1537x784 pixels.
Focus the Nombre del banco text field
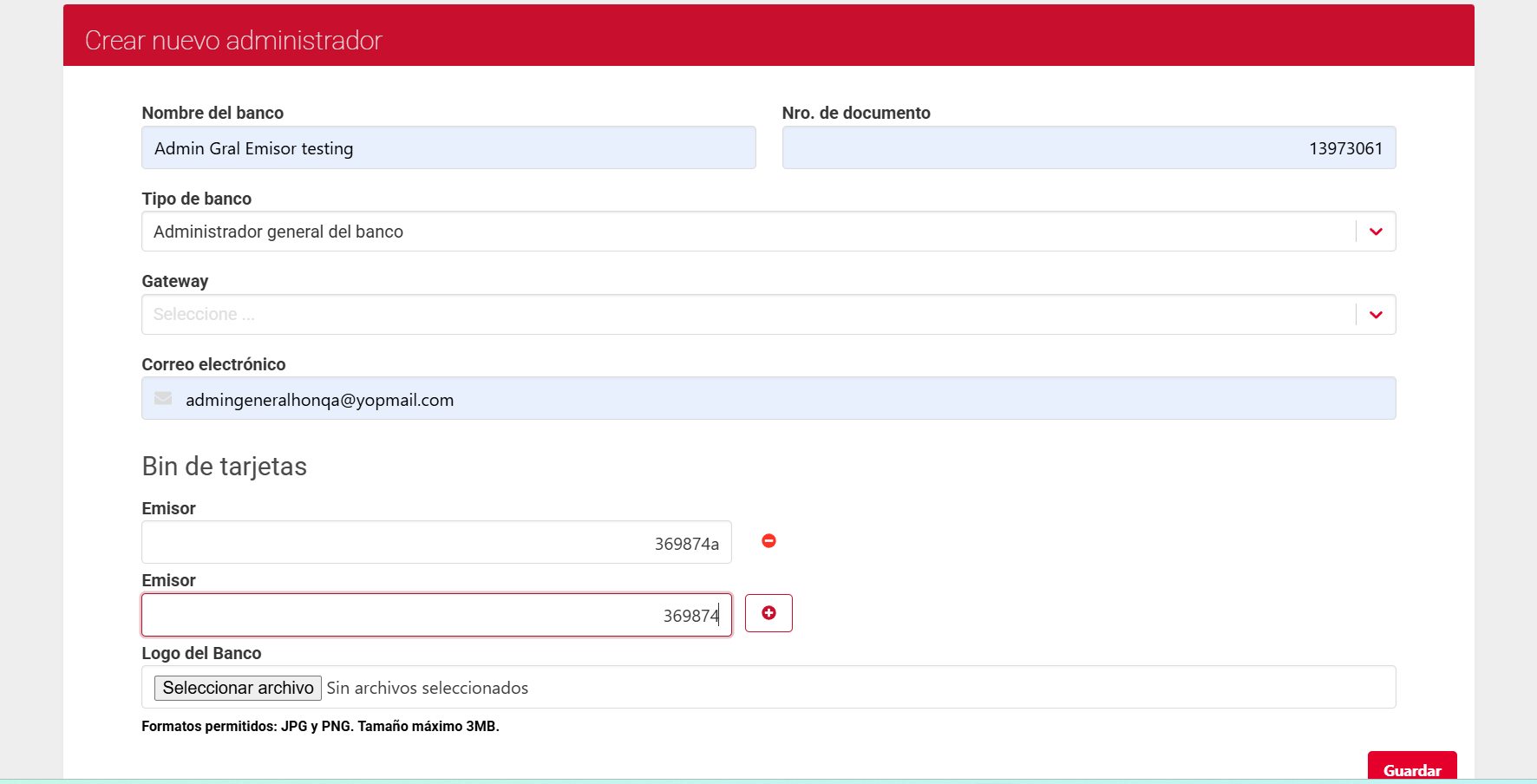448,148
